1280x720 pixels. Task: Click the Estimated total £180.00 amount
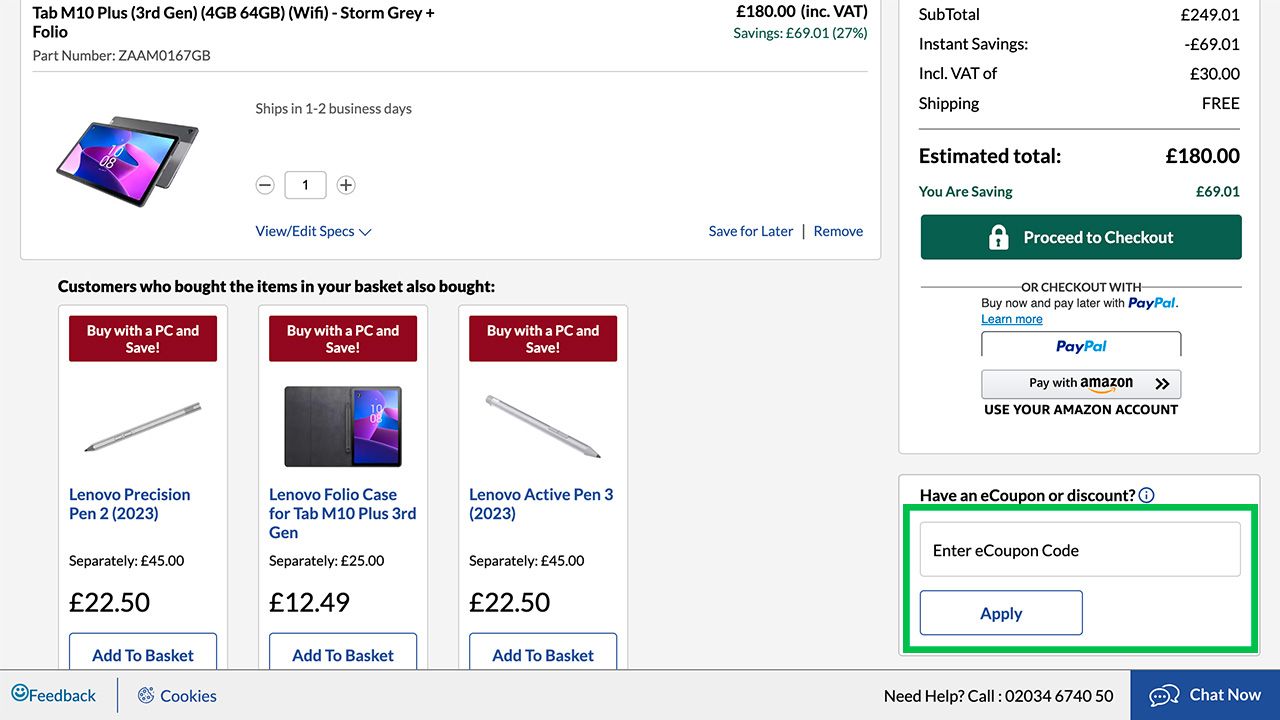(x=1203, y=156)
